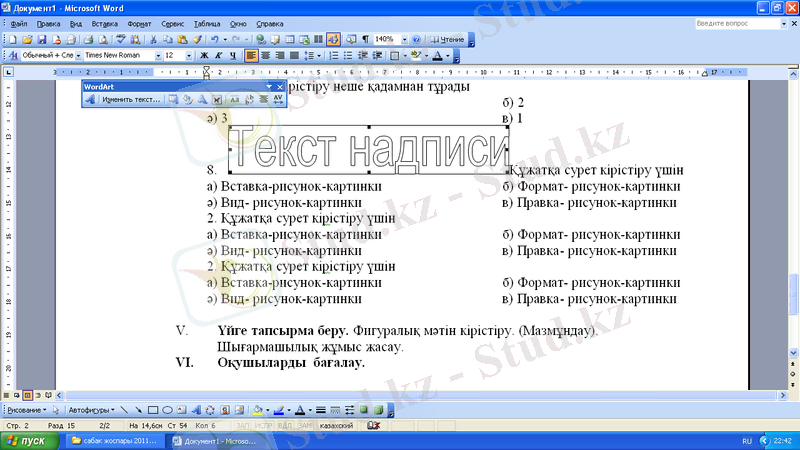
Task: Toggle show paragraph marks (¶)
Action: pos(365,39)
